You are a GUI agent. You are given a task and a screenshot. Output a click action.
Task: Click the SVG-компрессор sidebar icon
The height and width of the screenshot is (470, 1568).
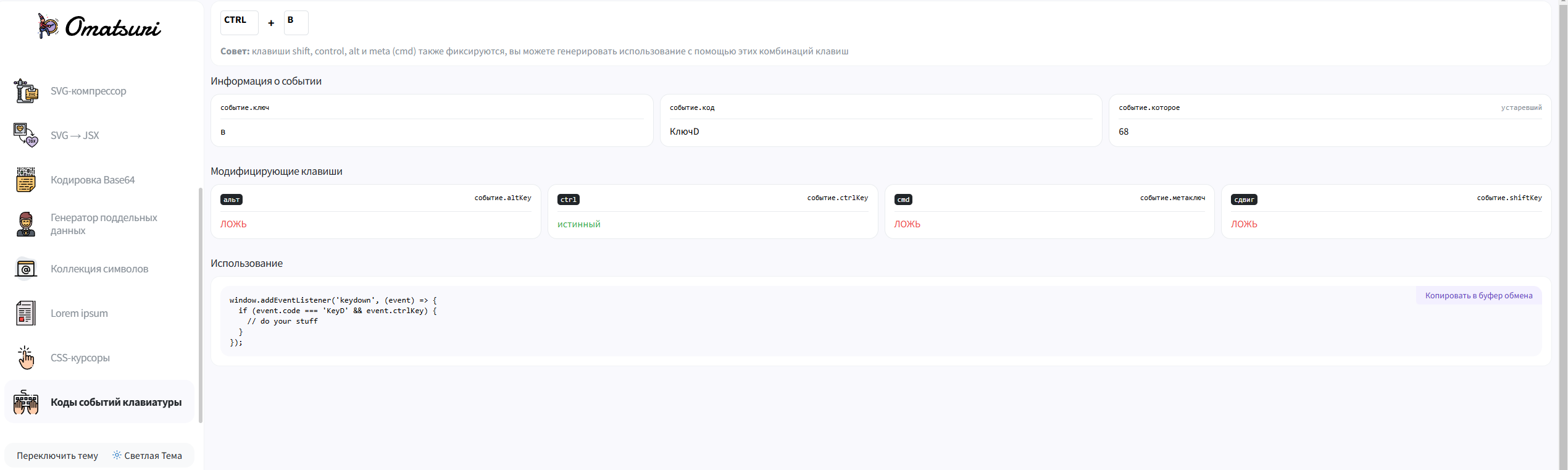[x=26, y=91]
